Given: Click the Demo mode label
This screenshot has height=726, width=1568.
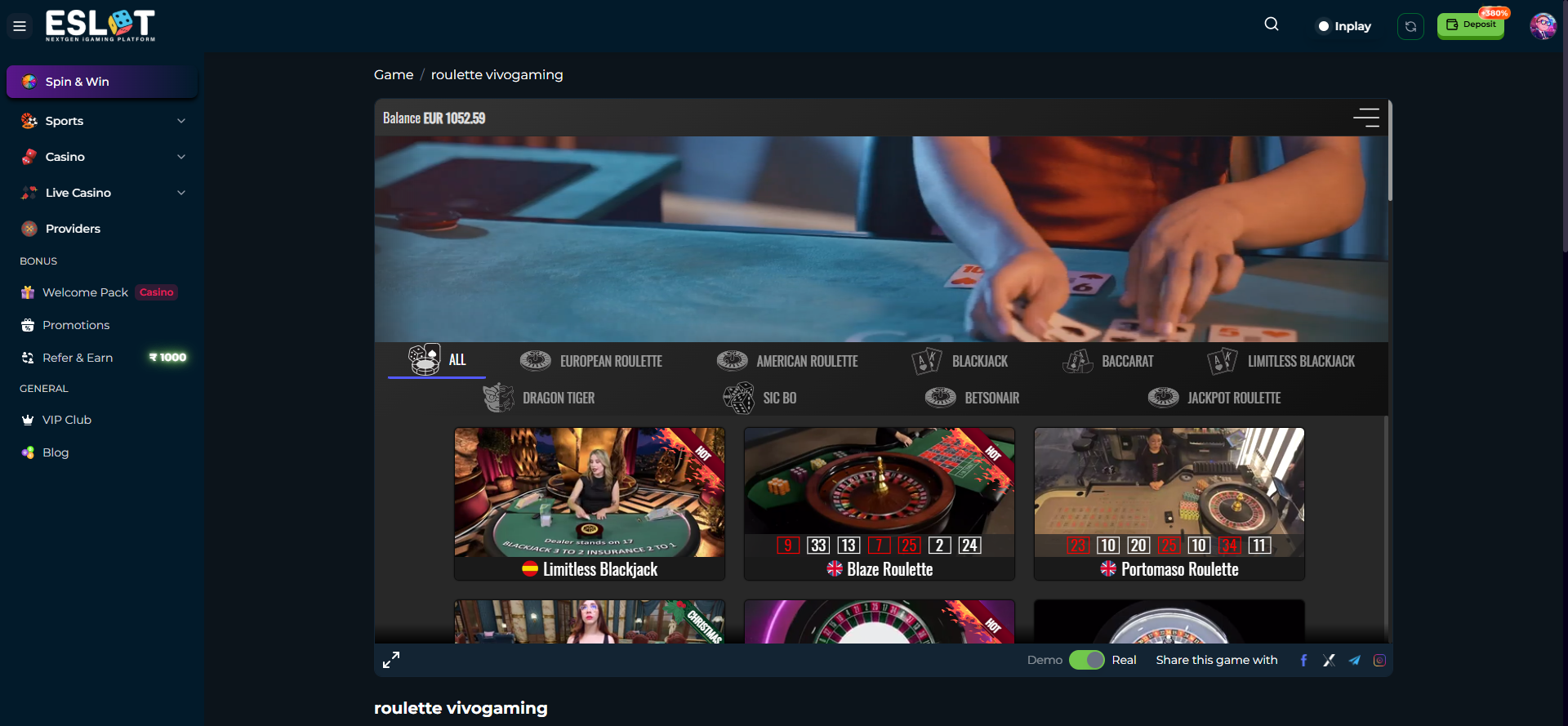Looking at the screenshot, I should point(1045,660).
